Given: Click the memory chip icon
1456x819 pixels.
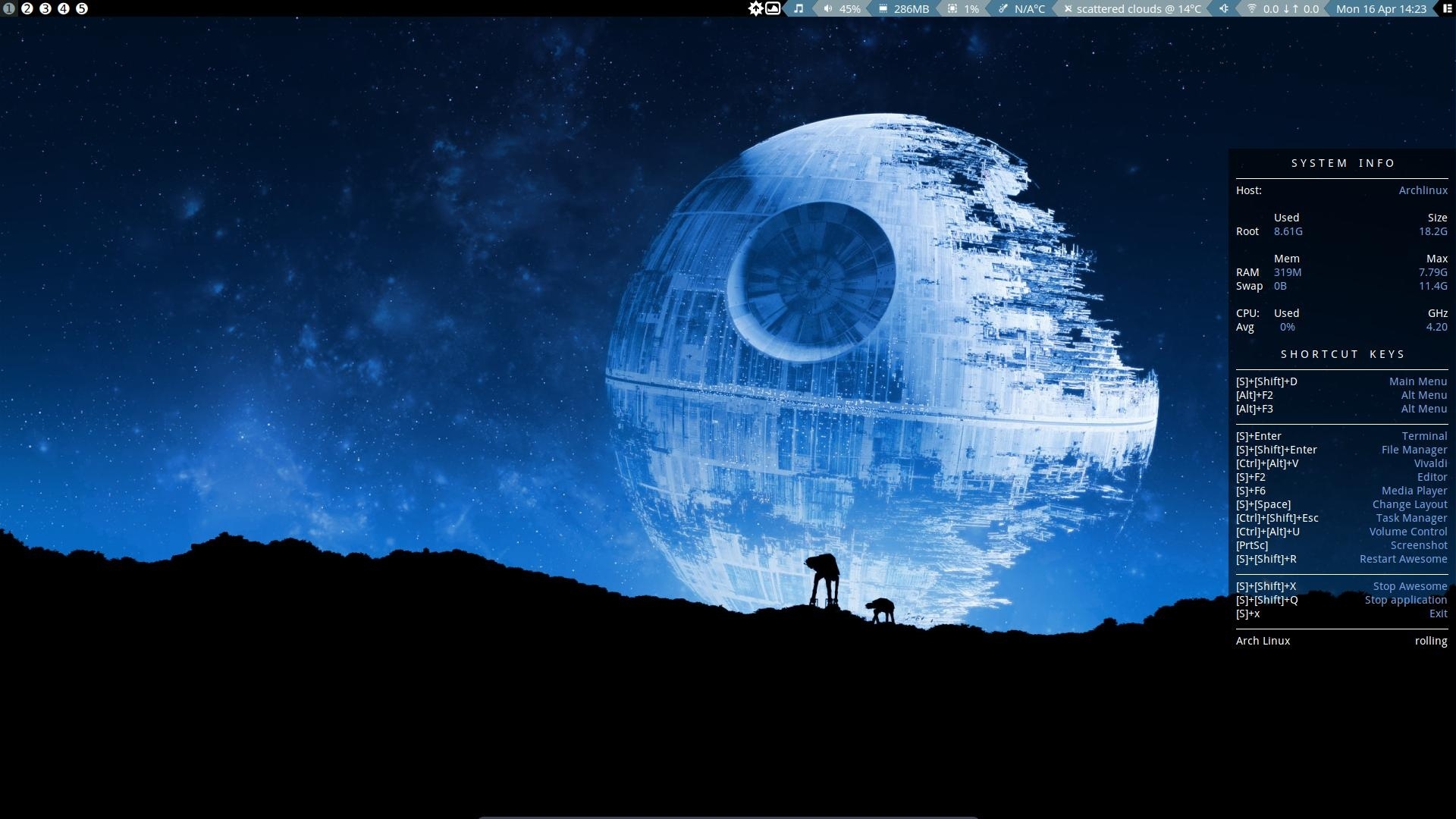Looking at the screenshot, I should (x=883, y=8).
